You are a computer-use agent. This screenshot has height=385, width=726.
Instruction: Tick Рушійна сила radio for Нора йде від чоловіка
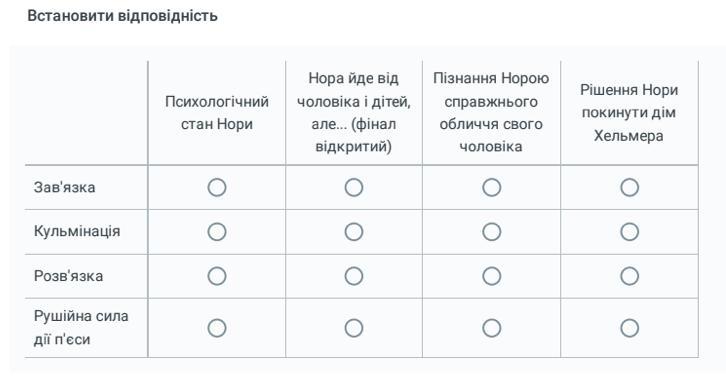tap(354, 328)
